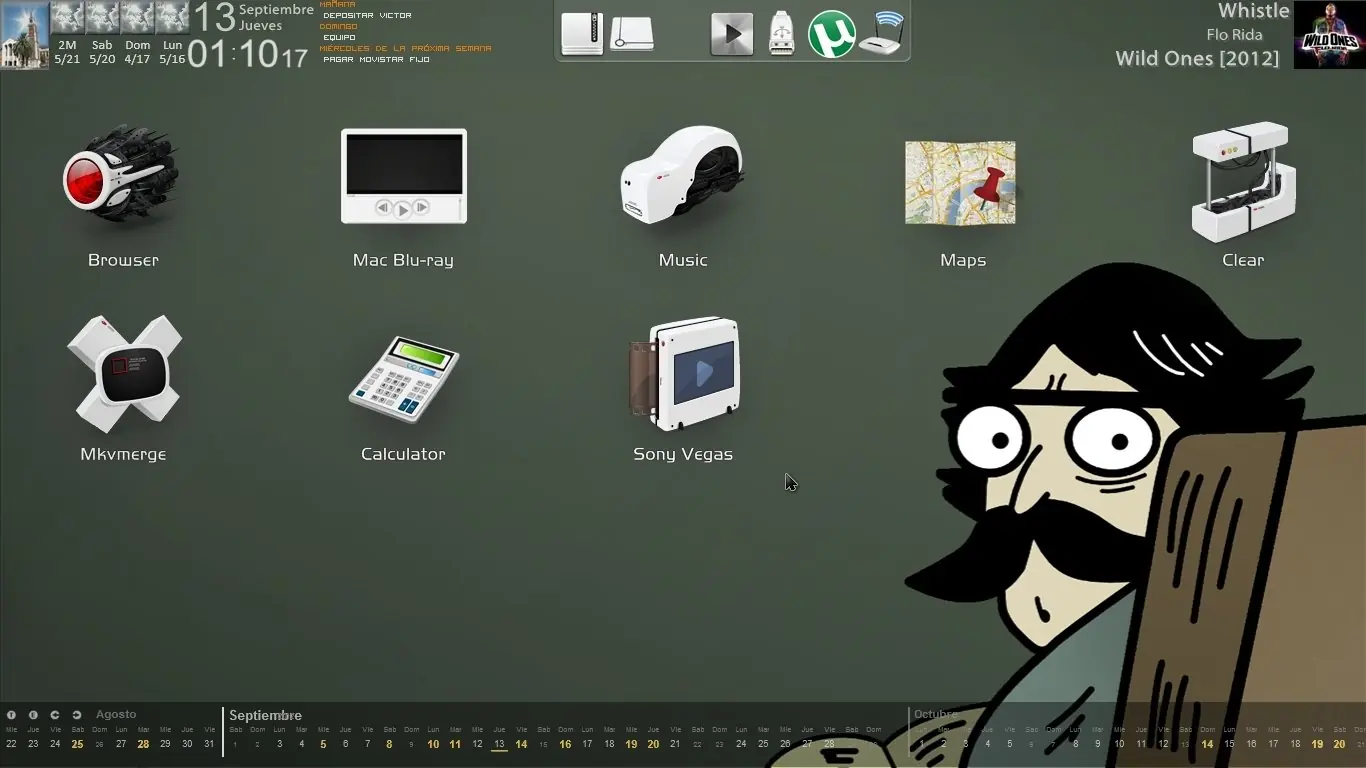Select September 17 in the calendar bar

click(587, 744)
